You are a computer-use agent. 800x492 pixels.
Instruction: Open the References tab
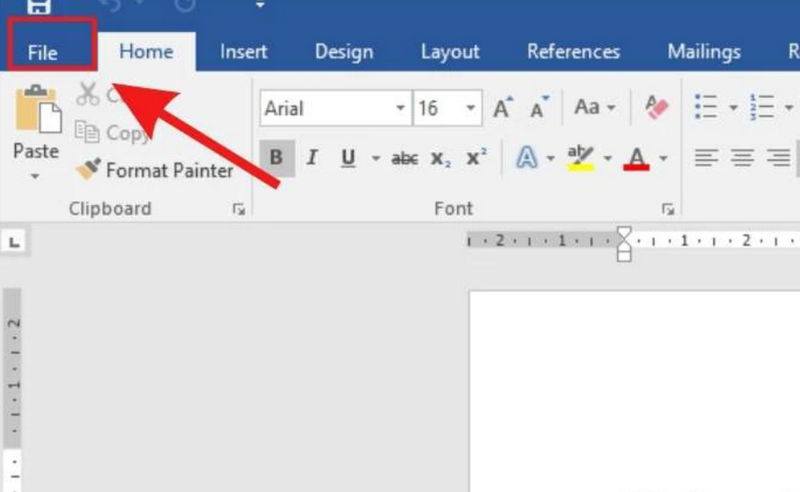click(573, 52)
